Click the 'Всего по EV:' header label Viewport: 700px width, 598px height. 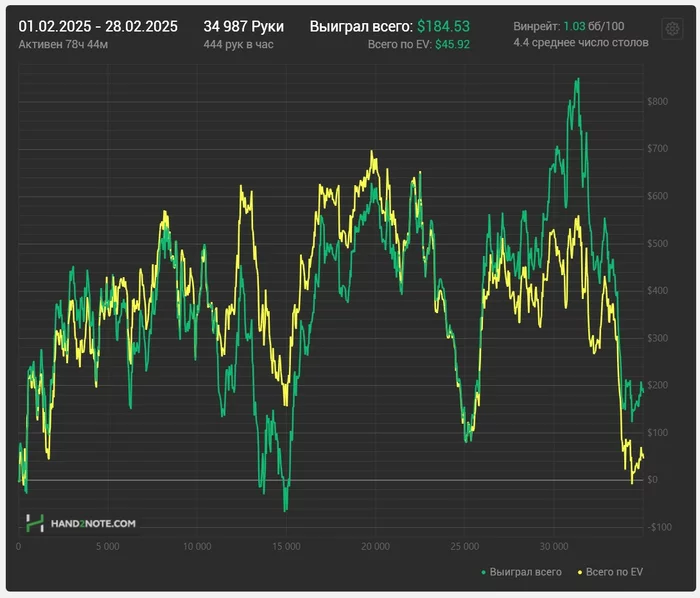coord(400,45)
